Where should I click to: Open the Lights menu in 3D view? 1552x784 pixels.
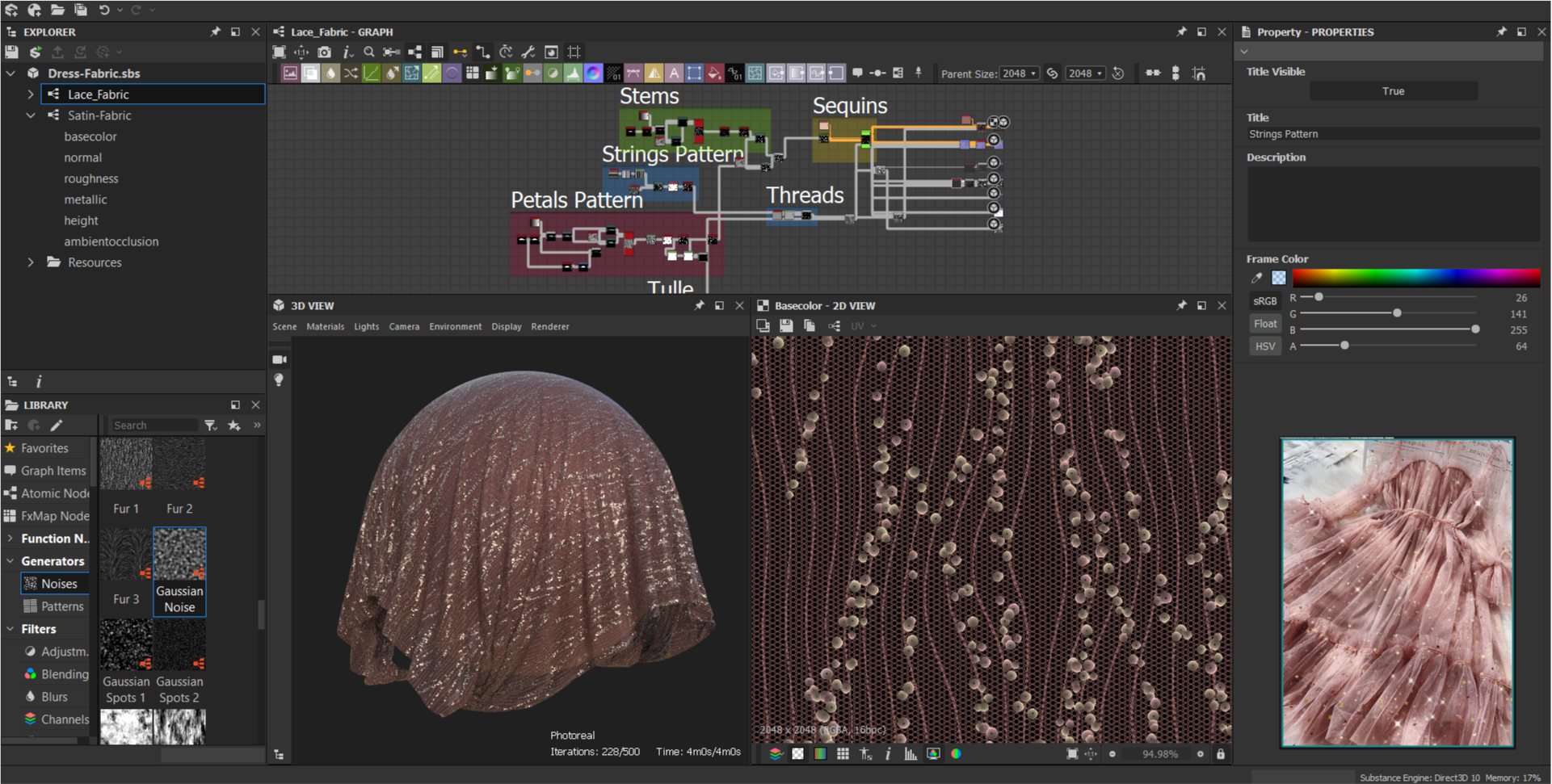[x=366, y=327]
